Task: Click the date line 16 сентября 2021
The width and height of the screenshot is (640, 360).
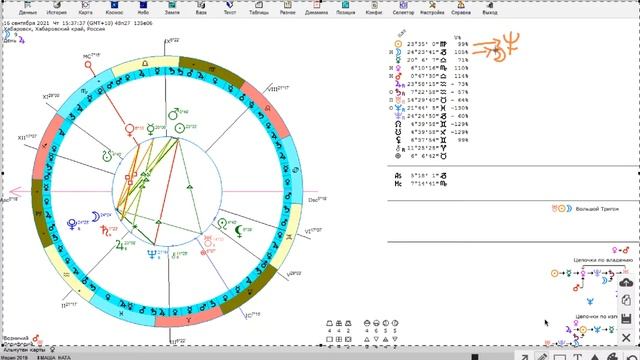Action: pos(78,23)
